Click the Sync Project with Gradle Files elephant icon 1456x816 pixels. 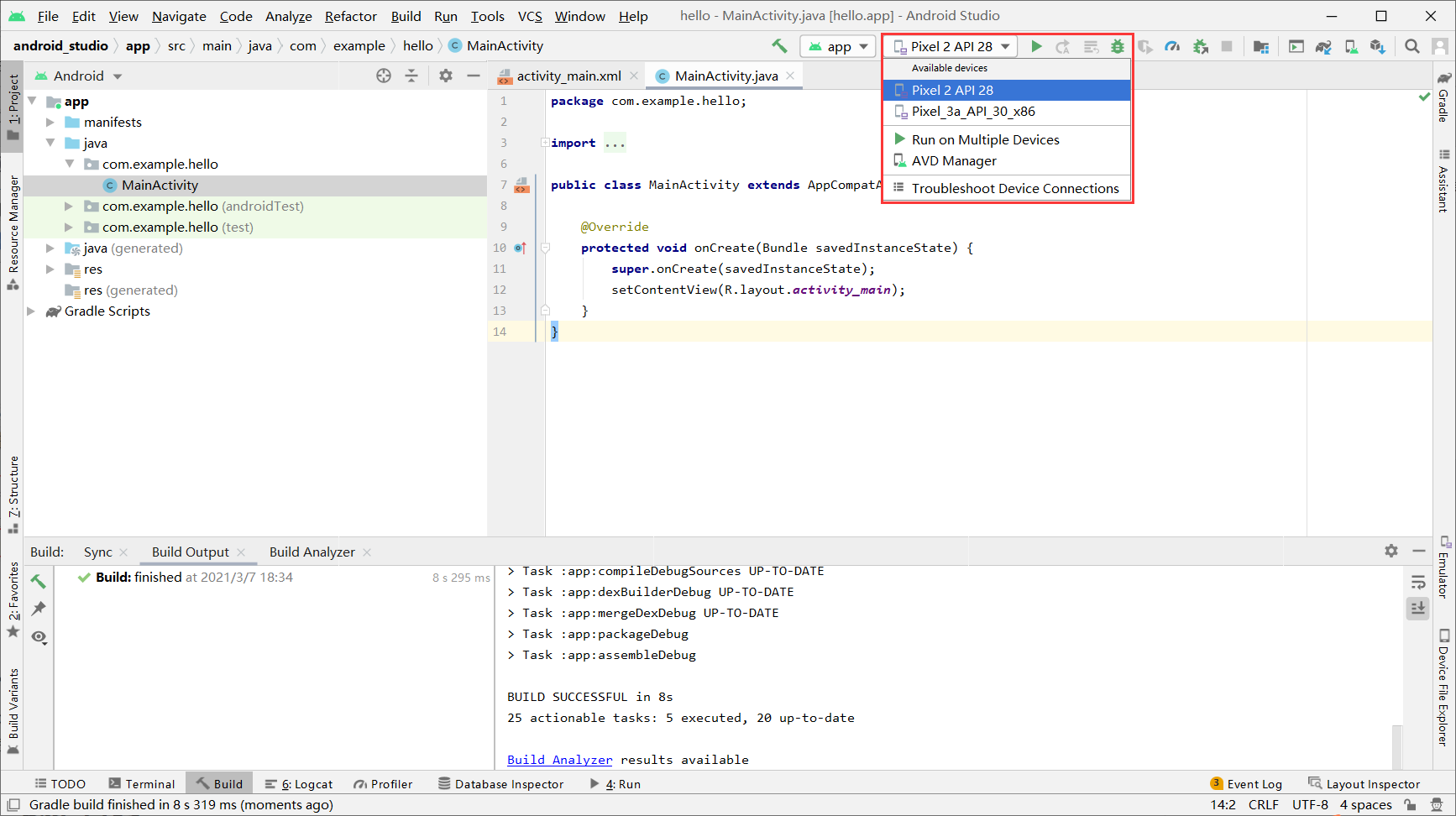pyautogui.click(x=1323, y=46)
